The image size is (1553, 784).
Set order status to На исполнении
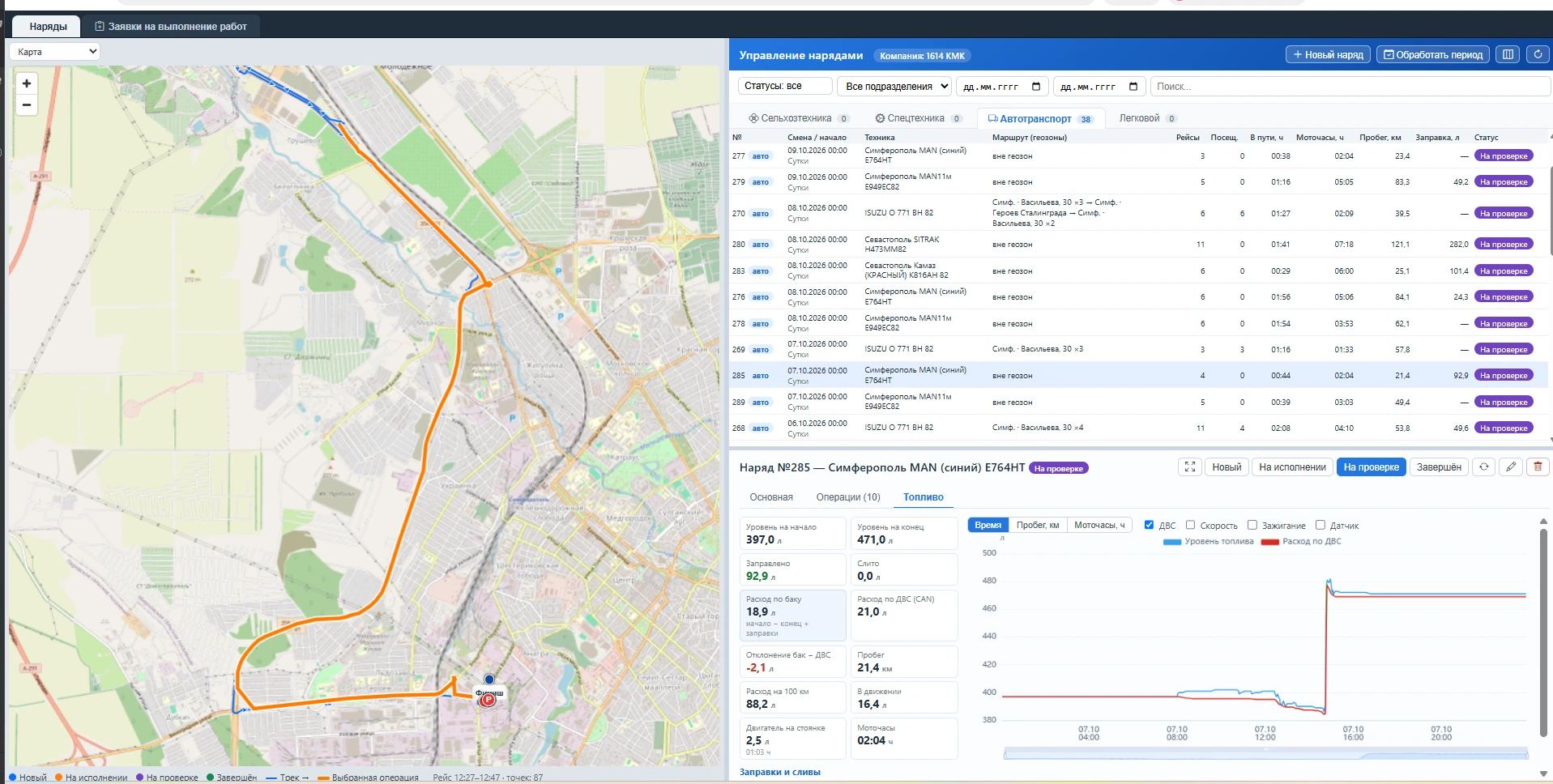click(x=1292, y=467)
